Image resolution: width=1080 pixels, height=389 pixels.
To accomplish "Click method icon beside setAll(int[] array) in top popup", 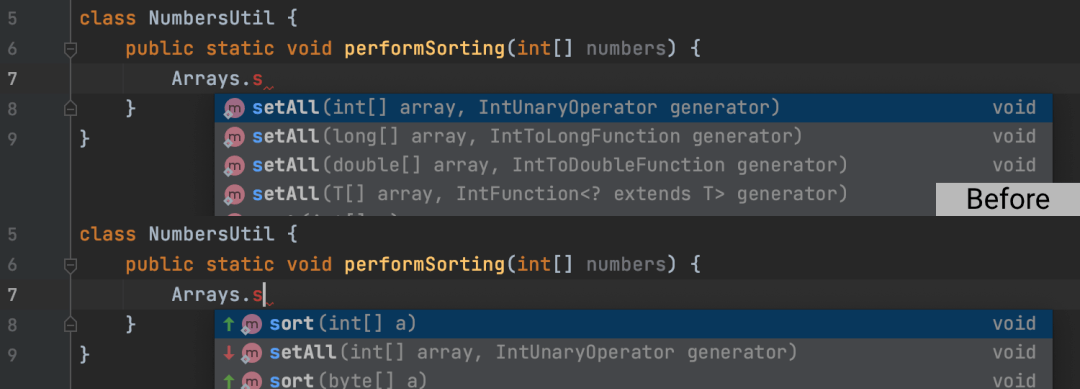I will 235,108.
